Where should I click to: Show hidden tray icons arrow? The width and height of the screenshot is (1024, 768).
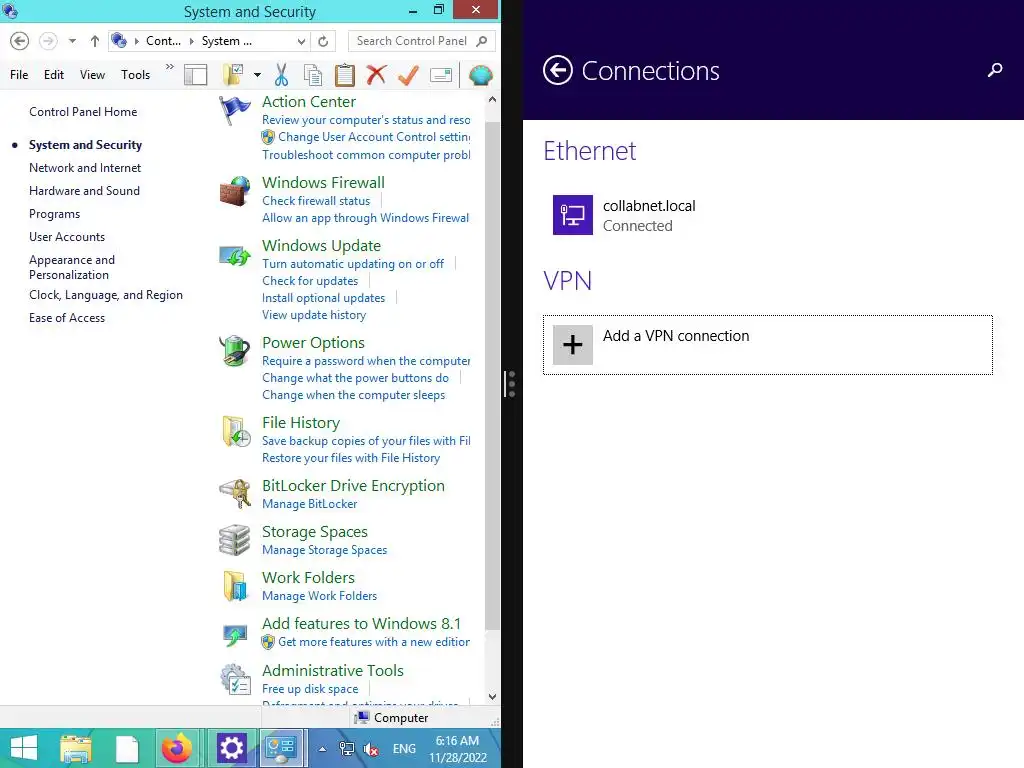[322, 749]
